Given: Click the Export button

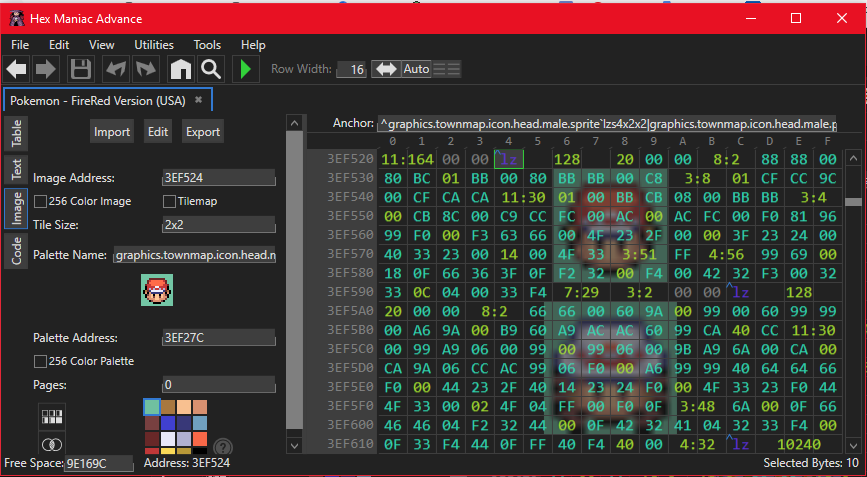Looking at the screenshot, I should tap(203, 132).
